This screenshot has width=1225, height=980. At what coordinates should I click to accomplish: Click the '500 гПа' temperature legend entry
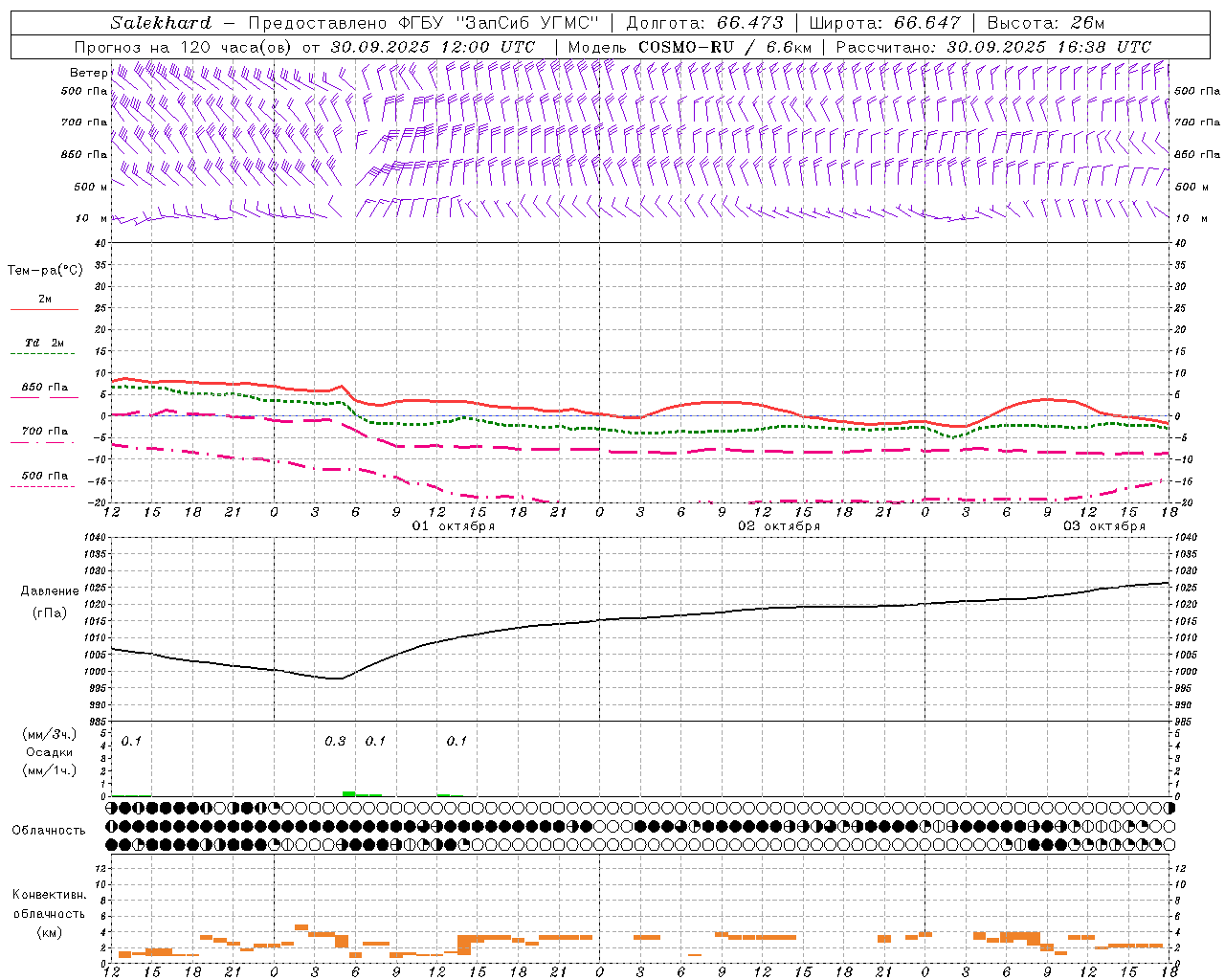(45, 476)
